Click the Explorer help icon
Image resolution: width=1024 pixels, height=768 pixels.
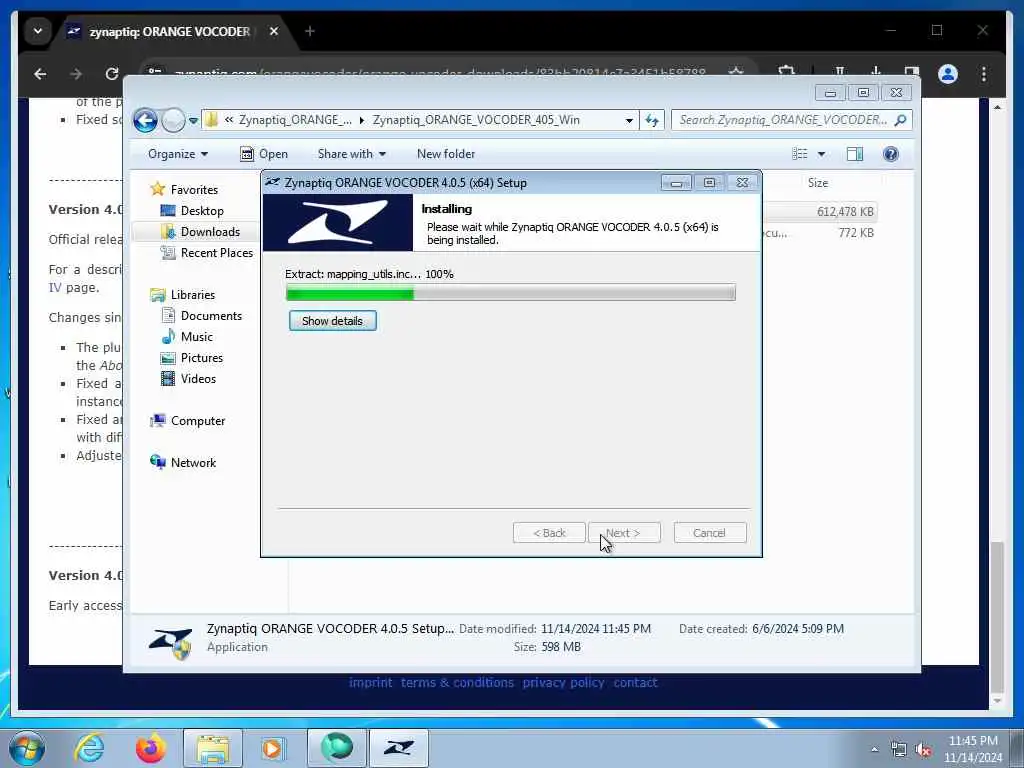[891, 154]
